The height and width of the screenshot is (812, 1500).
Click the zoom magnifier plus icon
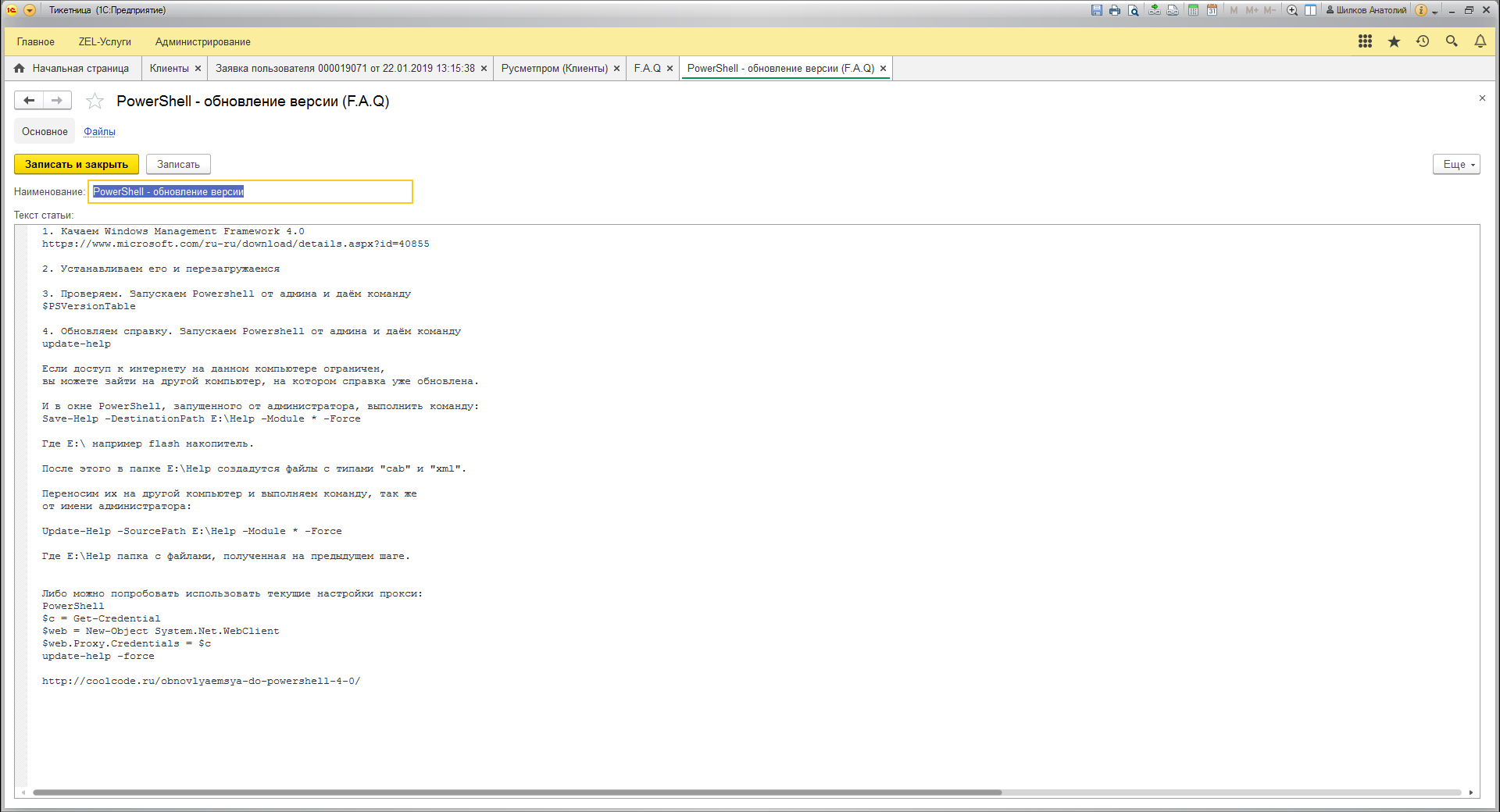pos(1292,10)
